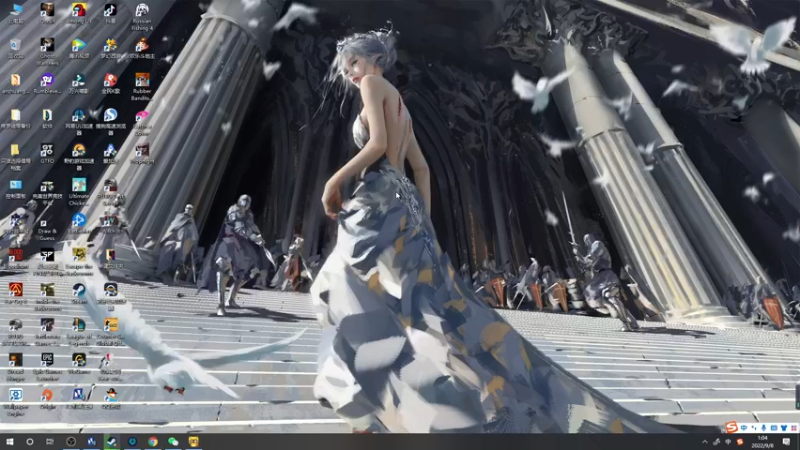Open the Rubber Bandits shortcut
The image size is (800, 450).
coord(142,80)
